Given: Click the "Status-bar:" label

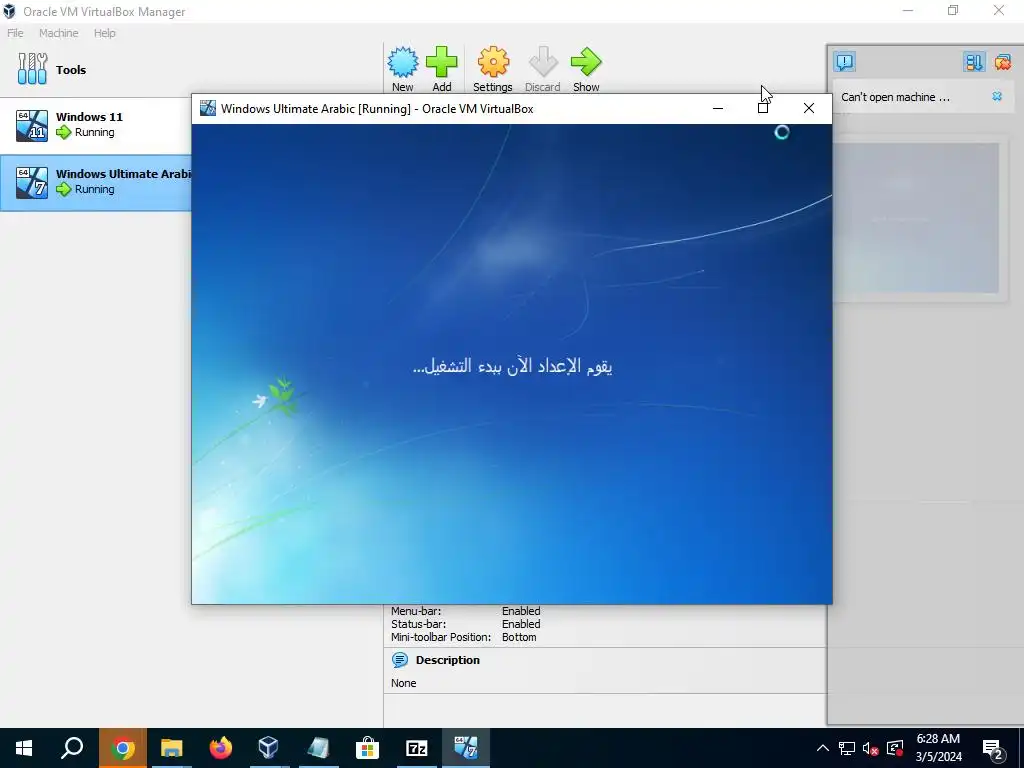Looking at the screenshot, I should click(x=419, y=624).
